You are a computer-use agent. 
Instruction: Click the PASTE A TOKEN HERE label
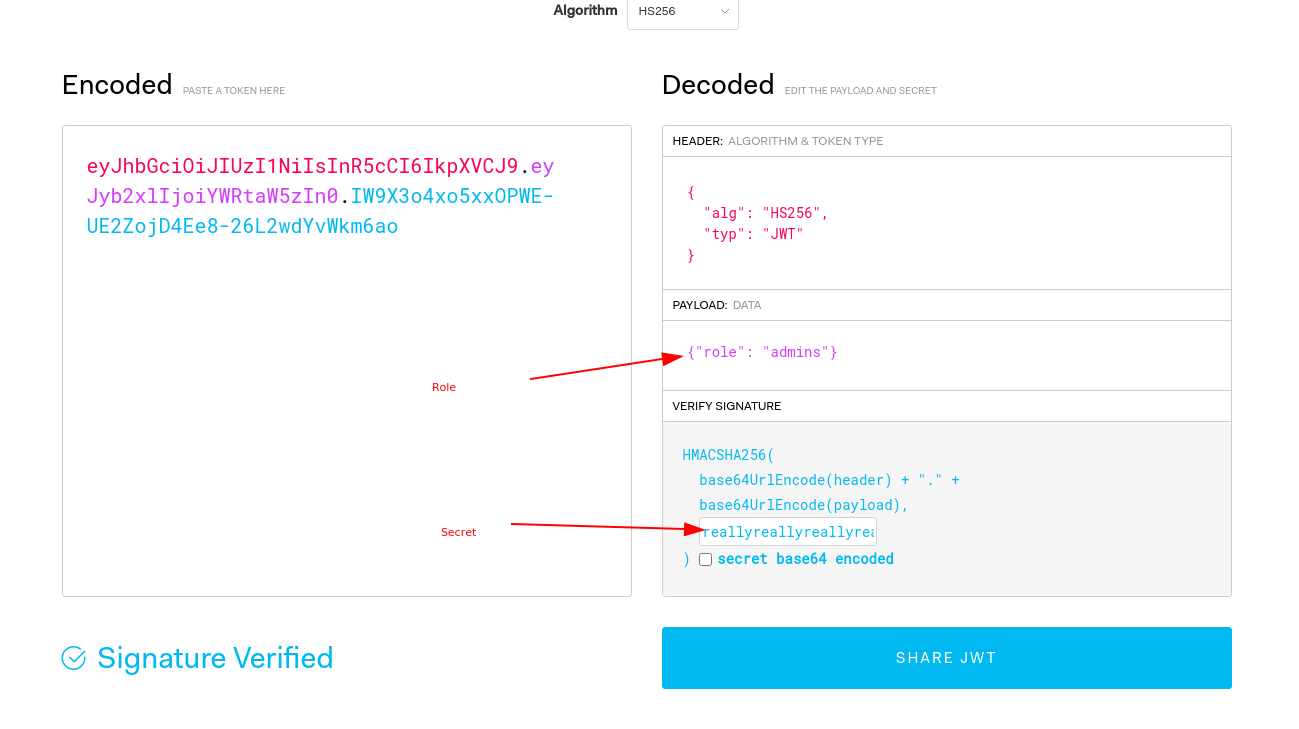point(233,90)
